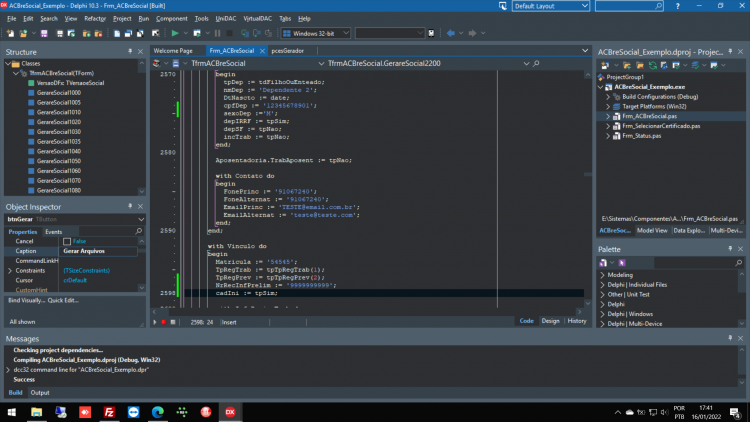Open the Refactor menu
Image resolution: width=750 pixels, height=422 pixels.
tap(95, 19)
